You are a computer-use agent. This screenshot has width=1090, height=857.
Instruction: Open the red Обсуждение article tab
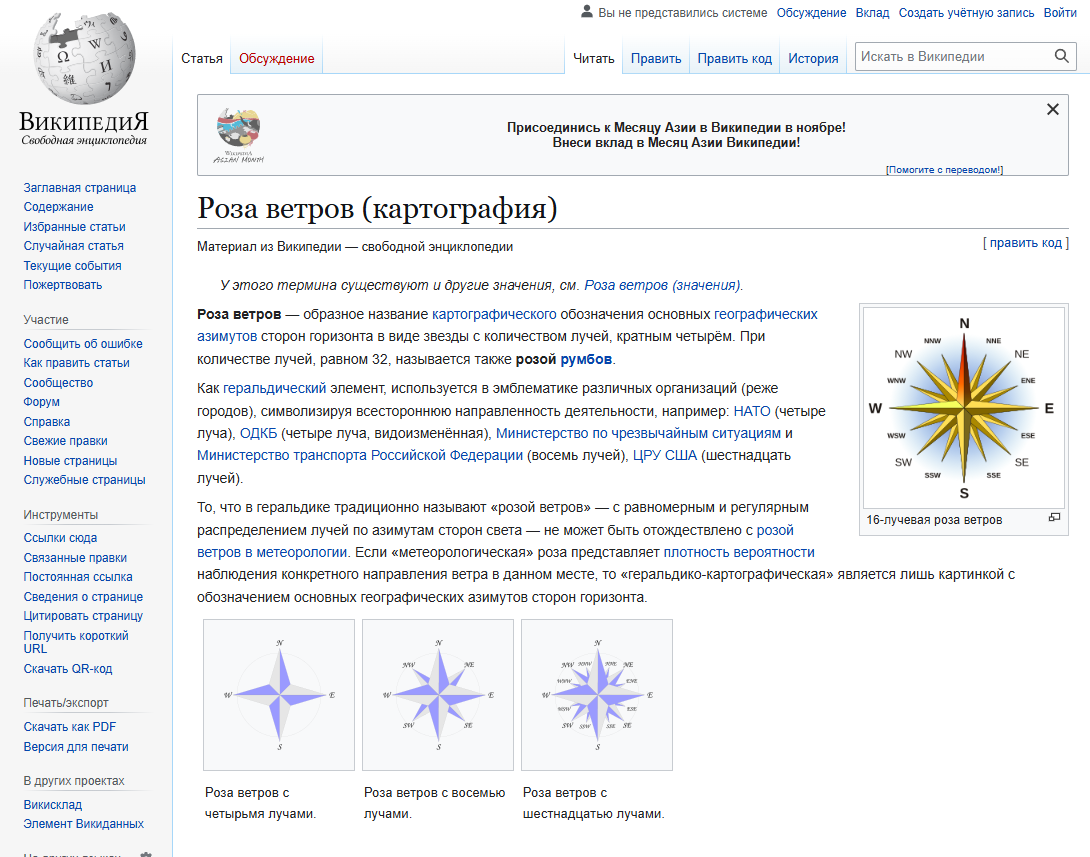point(277,58)
